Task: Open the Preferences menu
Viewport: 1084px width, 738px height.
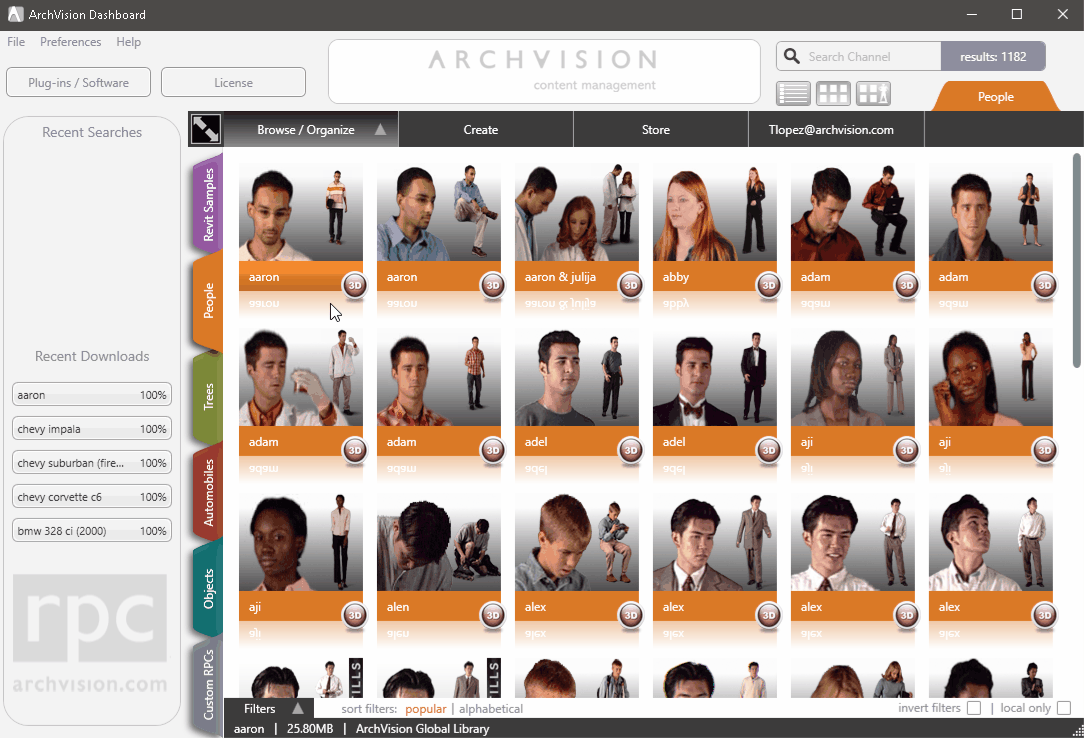Action: 70,42
